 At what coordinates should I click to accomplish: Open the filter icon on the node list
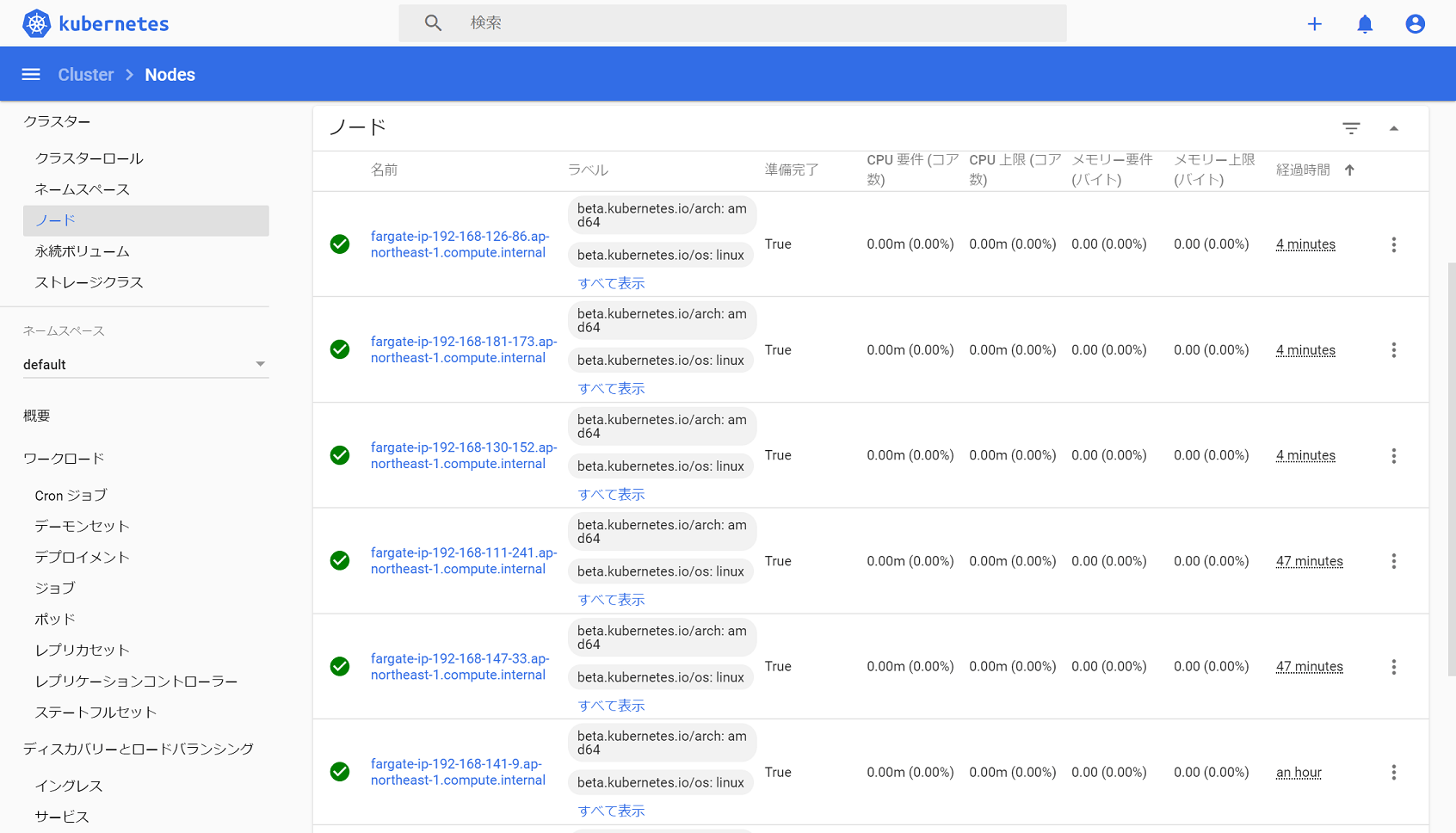tap(1351, 127)
